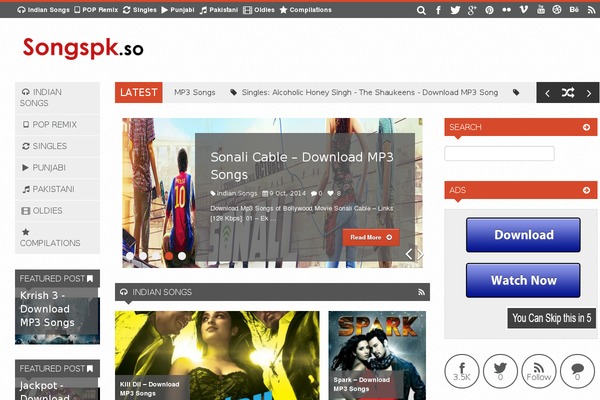Show the previous slide in featured slider

tap(409, 254)
